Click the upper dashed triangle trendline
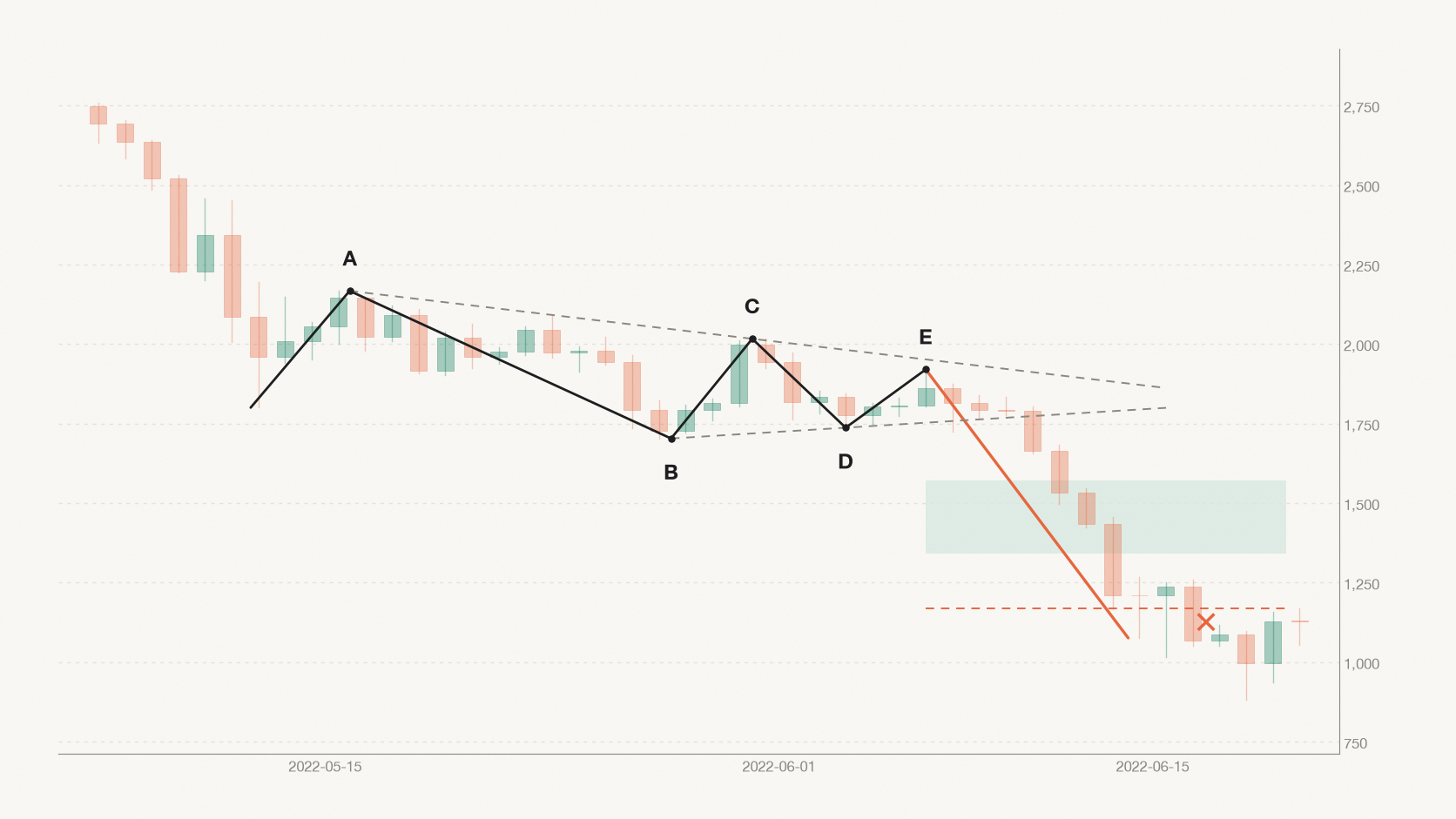The image size is (1456, 819). click(x=756, y=339)
